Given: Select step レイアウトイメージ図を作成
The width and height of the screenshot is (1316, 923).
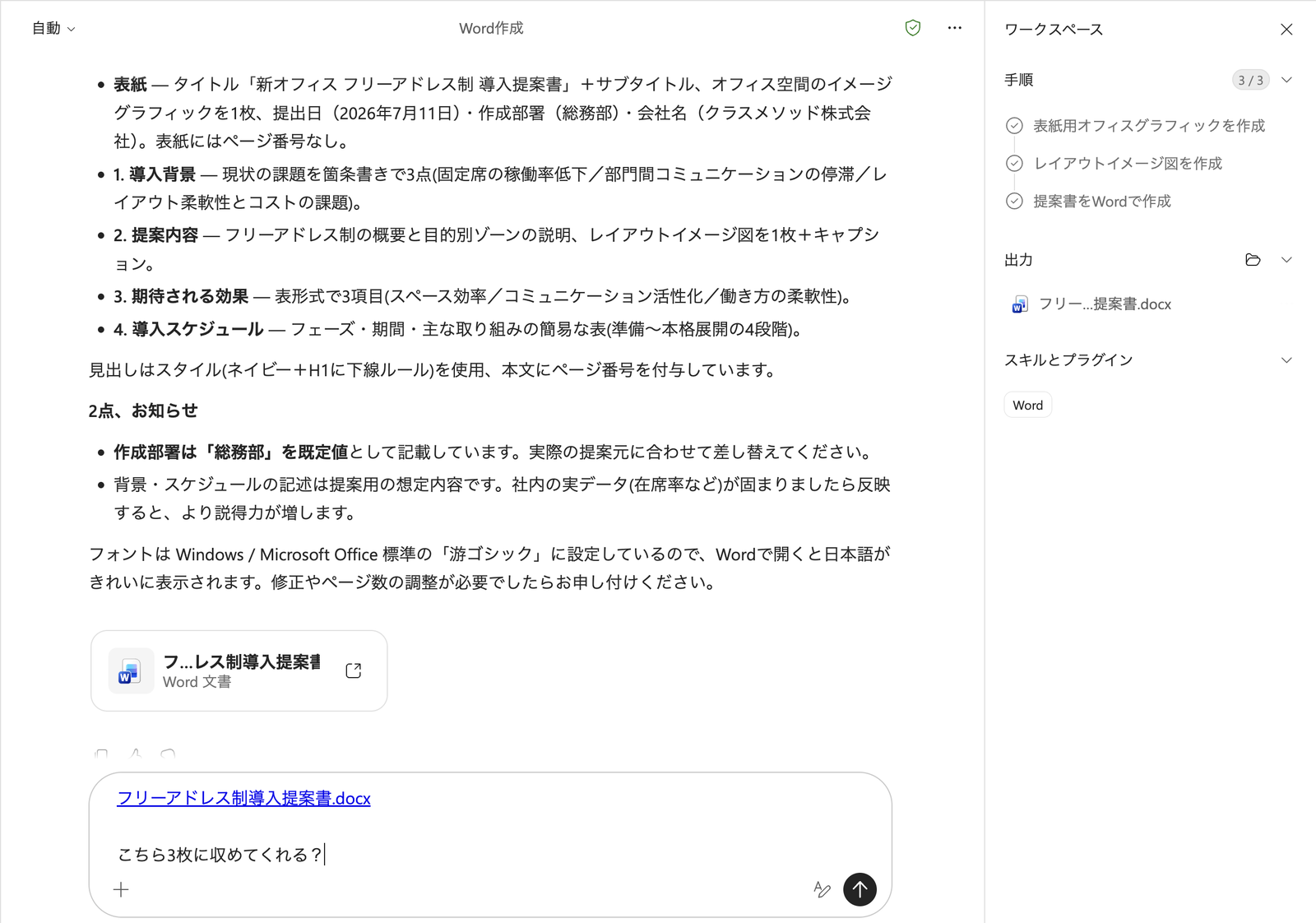Looking at the screenshot, I should (1114, 164).
